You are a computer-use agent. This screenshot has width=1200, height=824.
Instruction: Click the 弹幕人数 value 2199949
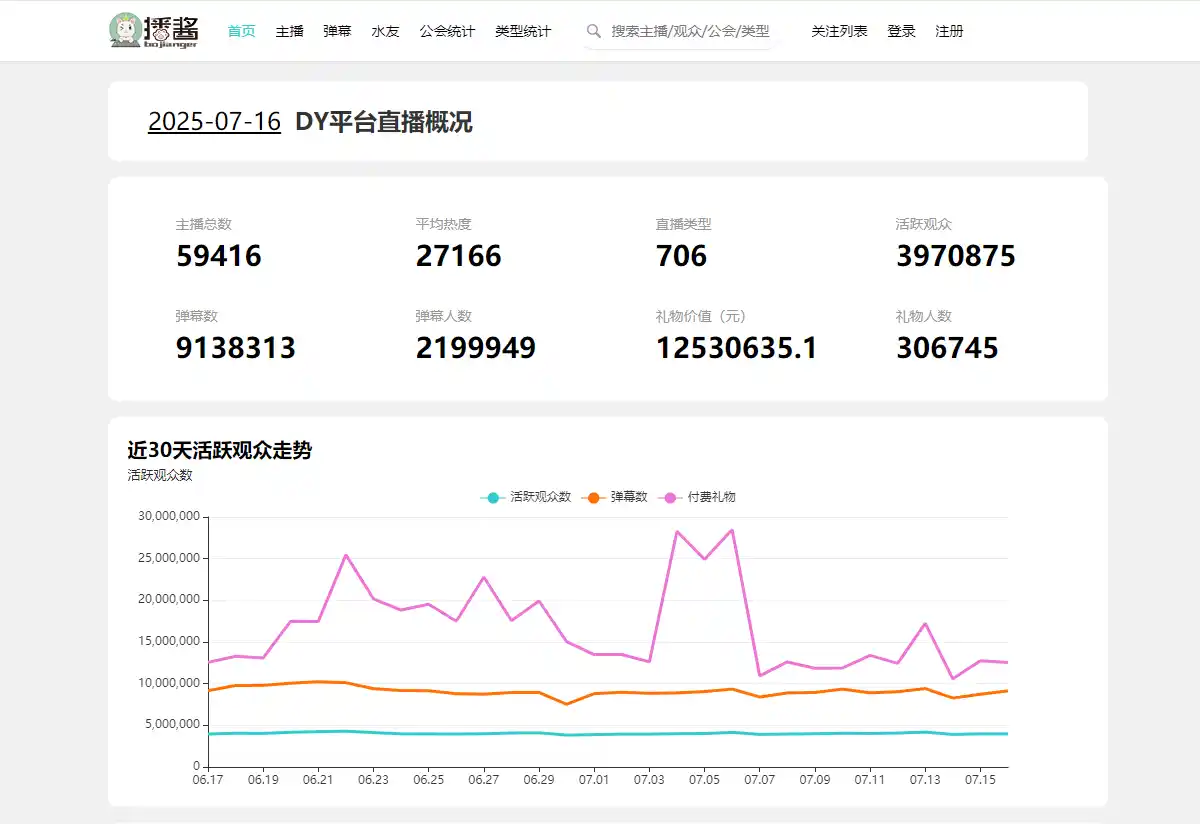(x=476, y=348)
